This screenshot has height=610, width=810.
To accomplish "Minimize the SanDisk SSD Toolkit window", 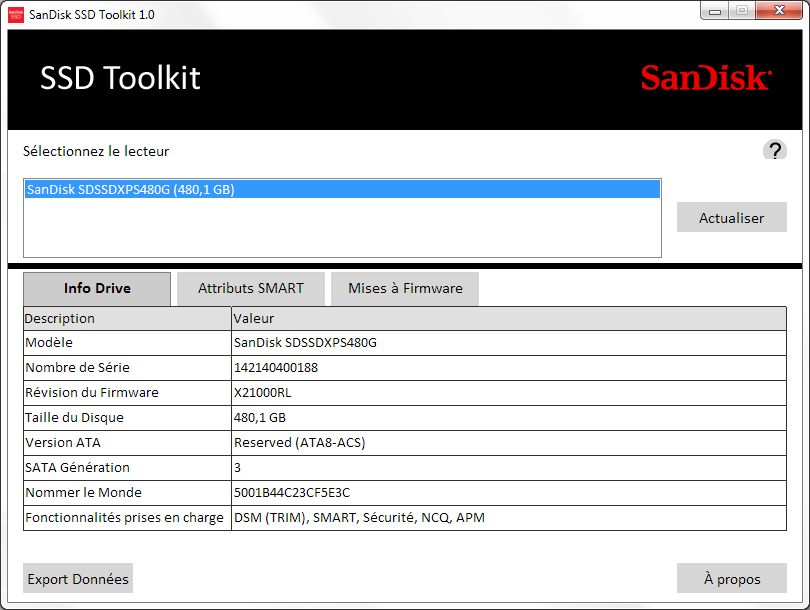I will click(715, 11).
